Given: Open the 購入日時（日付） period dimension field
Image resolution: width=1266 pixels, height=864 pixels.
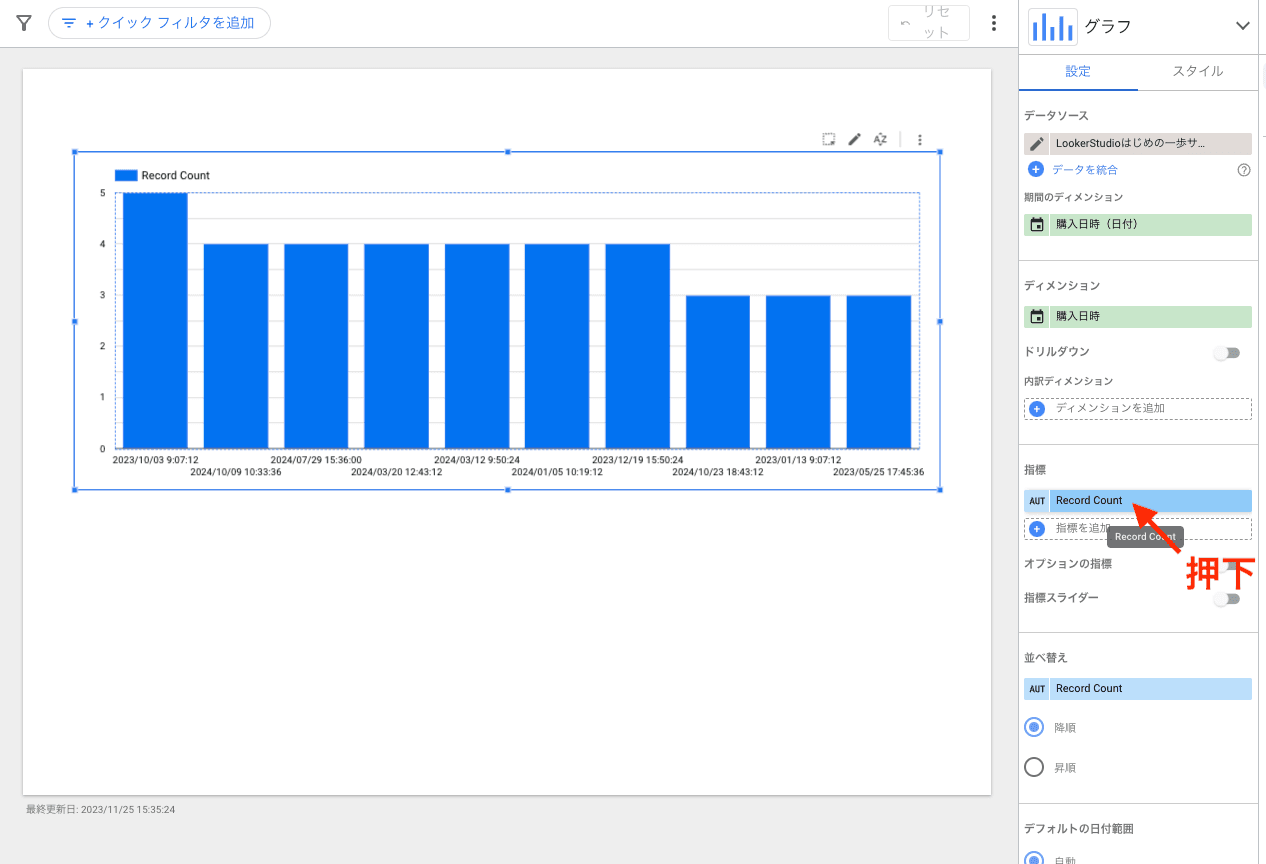Looking at the screenshot, I should tap(1138, 225).
